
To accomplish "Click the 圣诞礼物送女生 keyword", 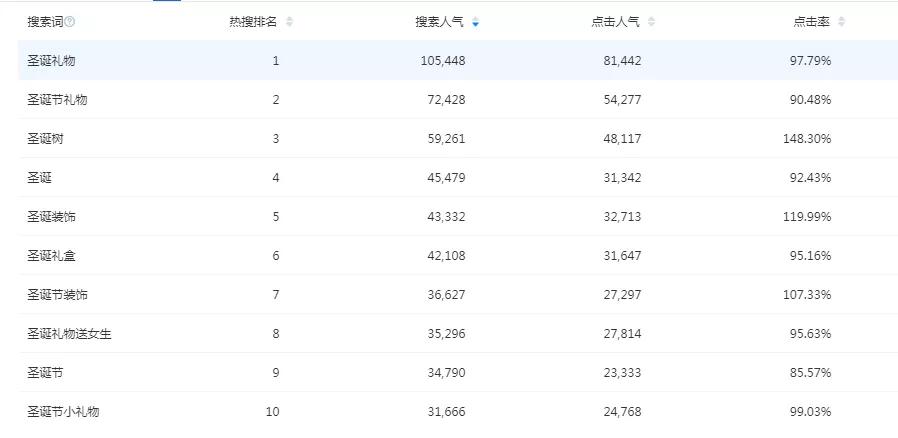I will 69,334.
